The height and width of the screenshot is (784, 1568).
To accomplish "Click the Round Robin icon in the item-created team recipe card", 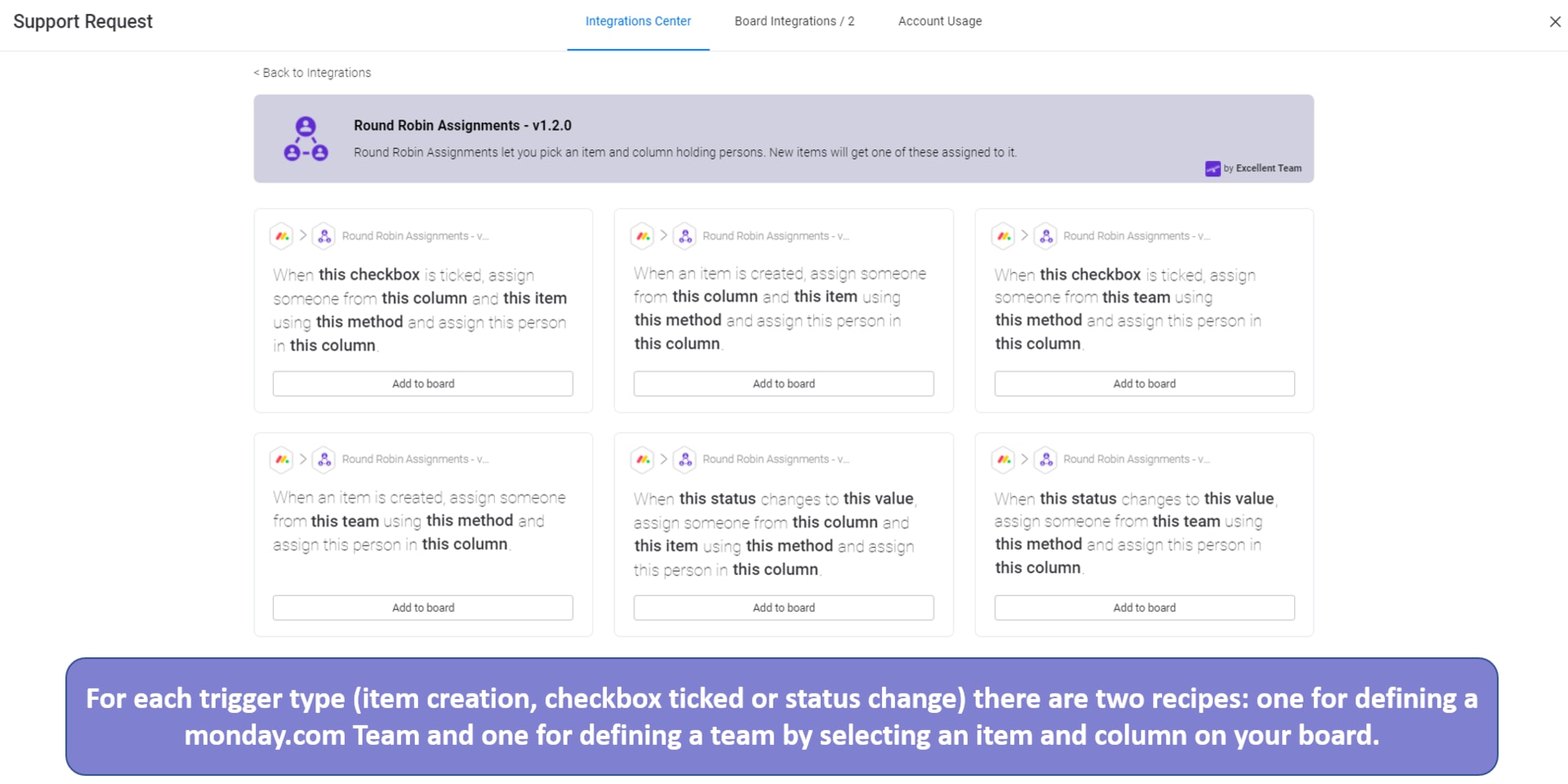I will point(324,460).
